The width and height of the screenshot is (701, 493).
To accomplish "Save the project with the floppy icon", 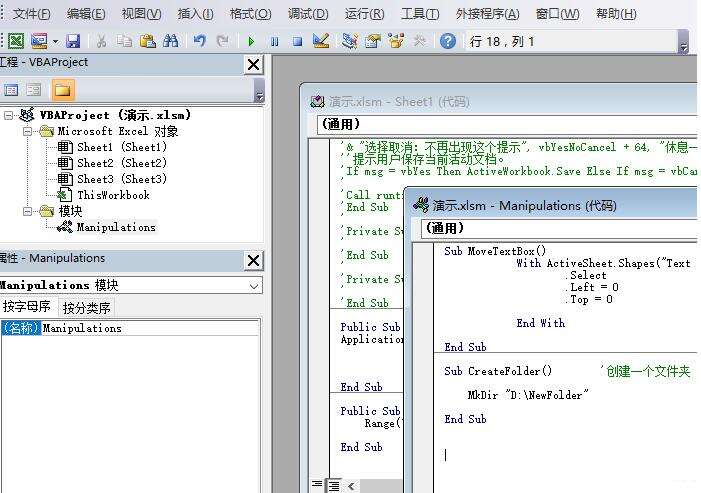I will coord(73,41).
